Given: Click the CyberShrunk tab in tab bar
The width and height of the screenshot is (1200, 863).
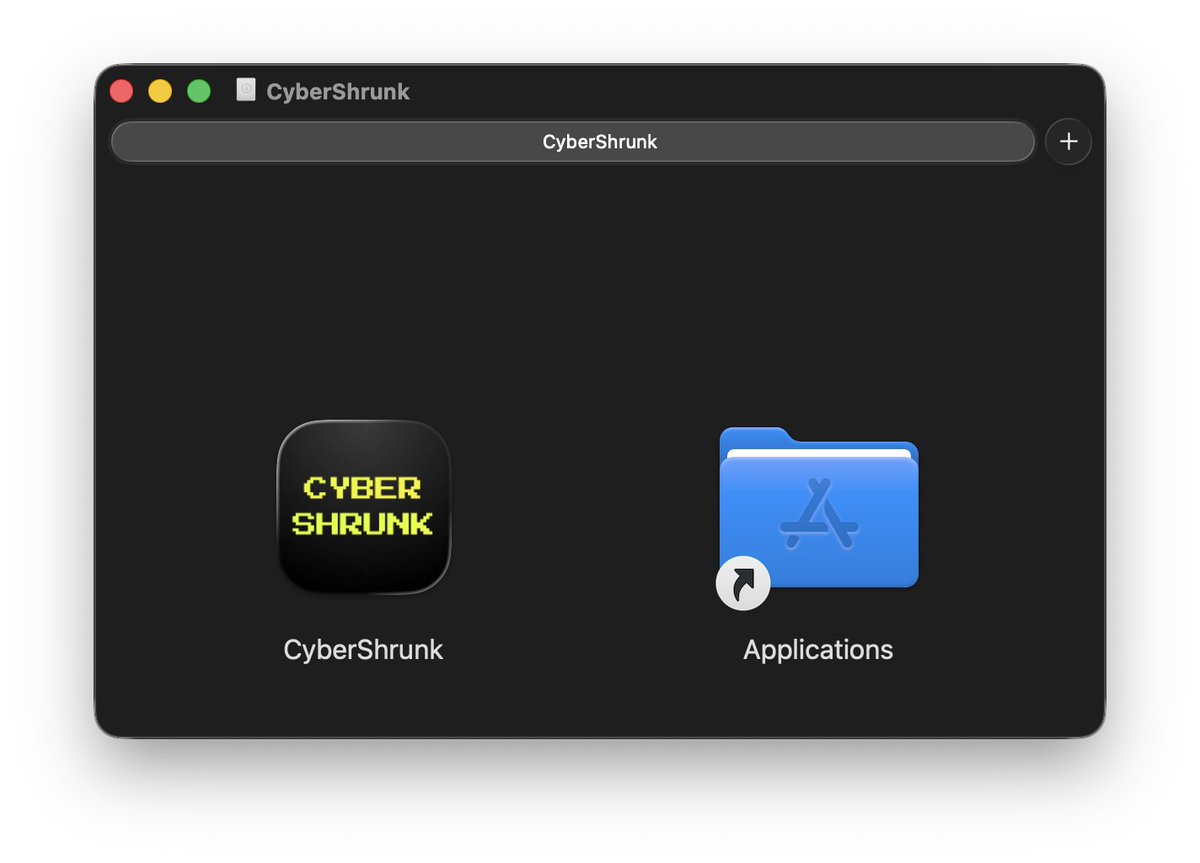Looking at the screenshot, I should click(572, 142).
